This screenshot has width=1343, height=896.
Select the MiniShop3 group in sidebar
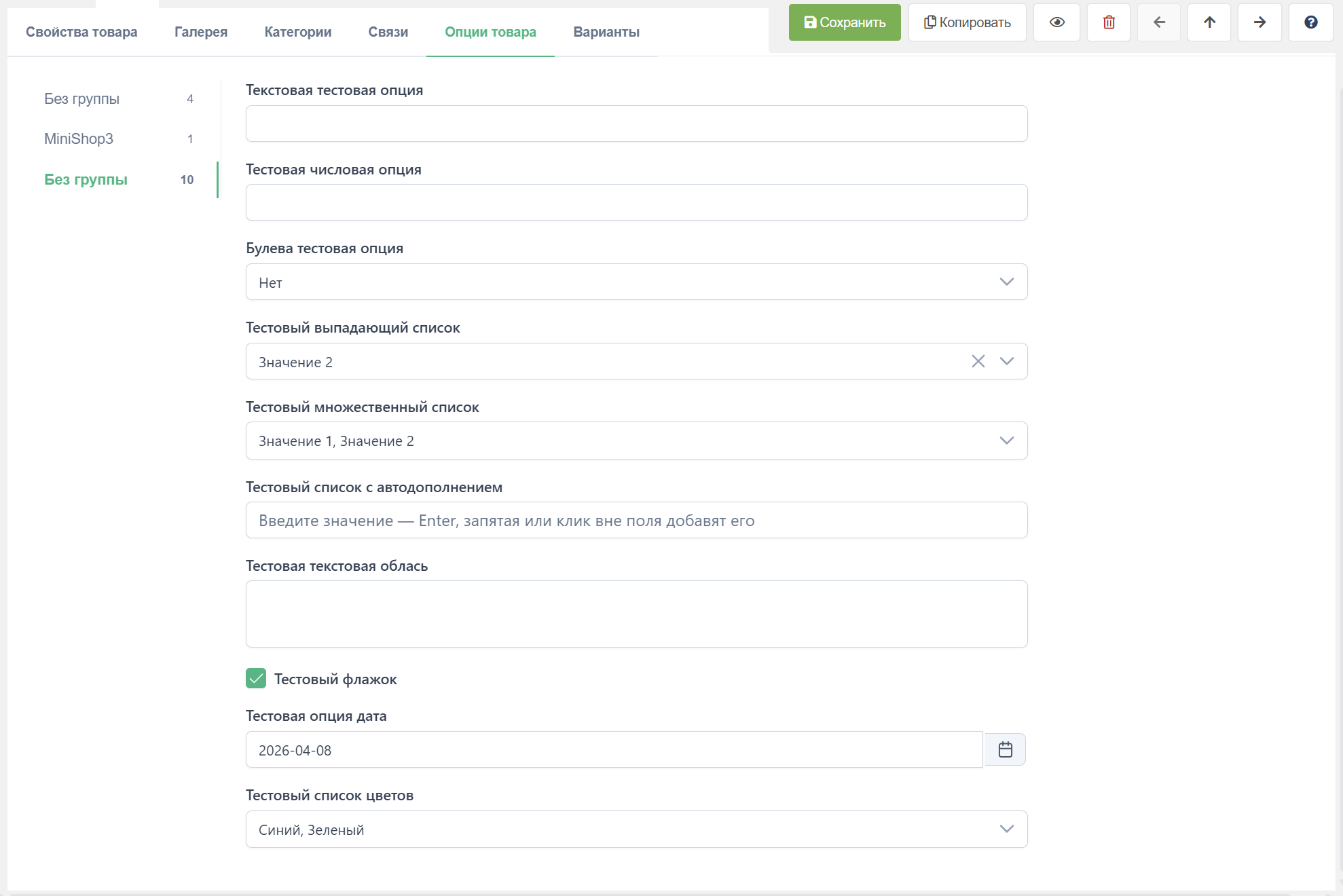[x=79, y=138]
